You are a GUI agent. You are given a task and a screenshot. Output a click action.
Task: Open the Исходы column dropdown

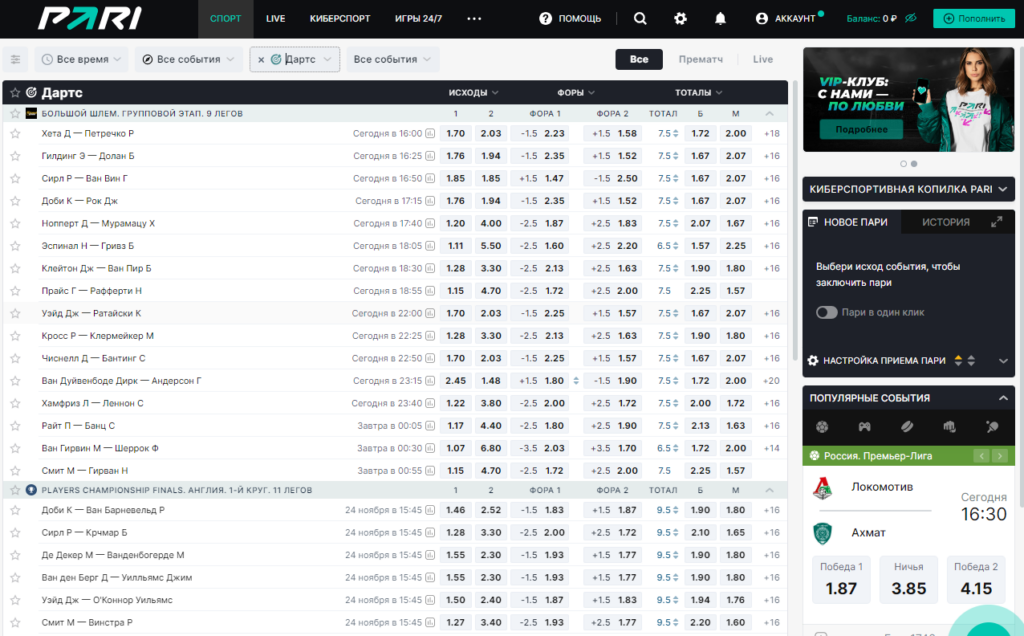(473, 93)
